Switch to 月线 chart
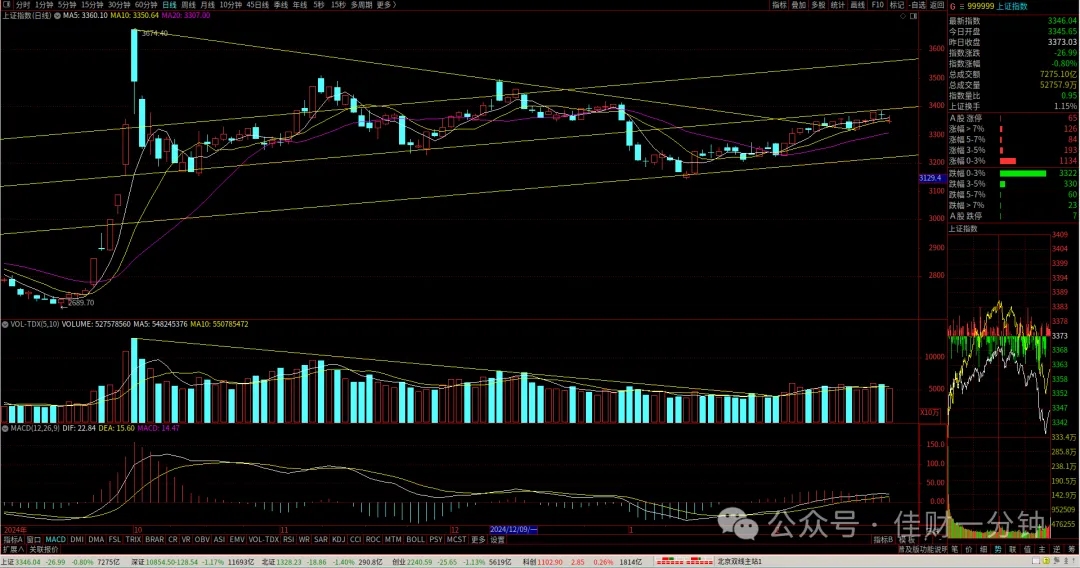The height and width of the screenshot is (568, 1080). [207, 5]
